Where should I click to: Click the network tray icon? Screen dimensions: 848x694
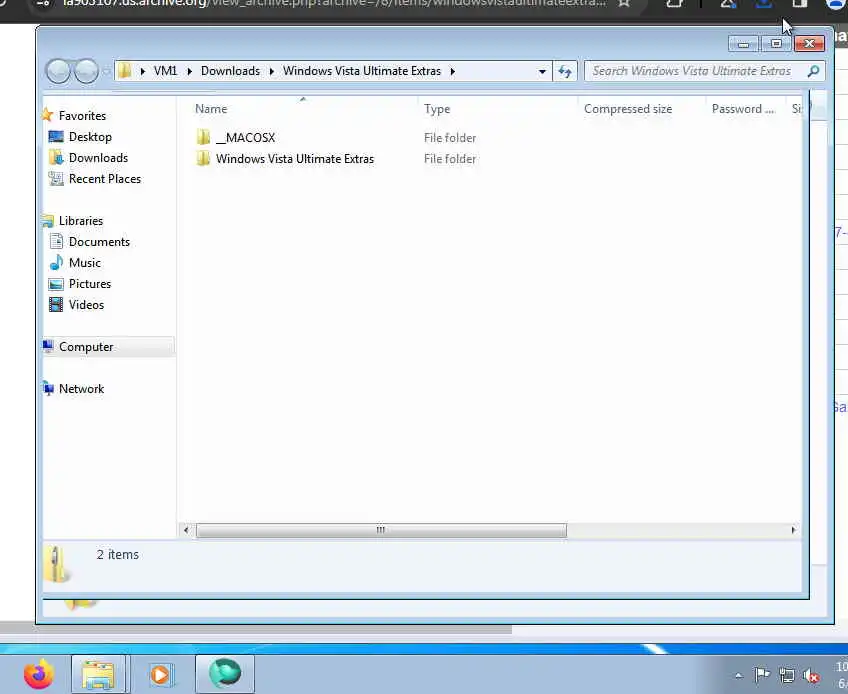tap(787, 675)
